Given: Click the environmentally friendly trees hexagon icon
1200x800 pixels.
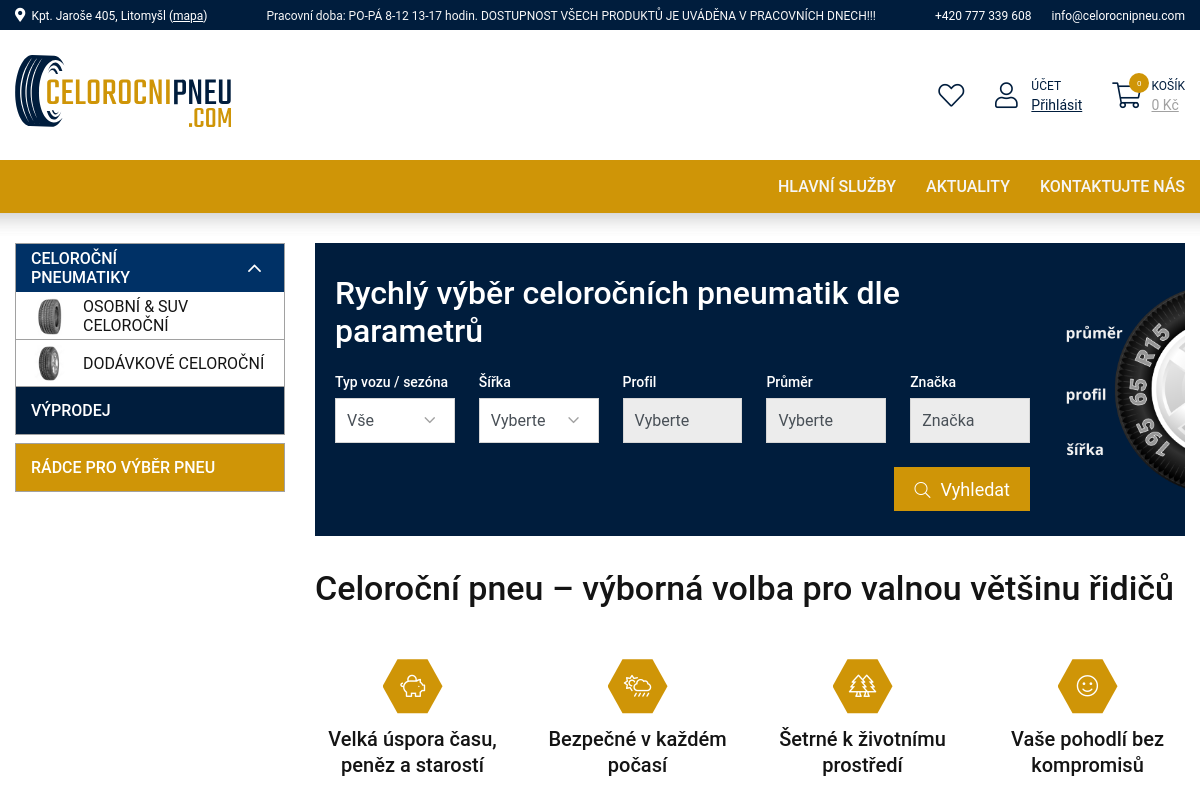Looking at the screenshot, I should [x=862, y=686].
